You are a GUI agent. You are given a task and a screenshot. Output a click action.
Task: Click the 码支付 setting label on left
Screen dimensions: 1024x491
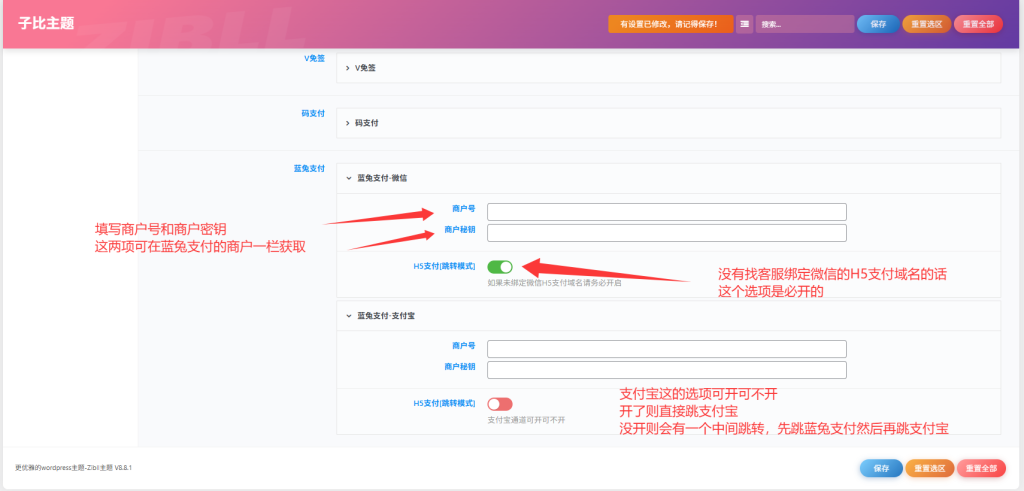312,113
